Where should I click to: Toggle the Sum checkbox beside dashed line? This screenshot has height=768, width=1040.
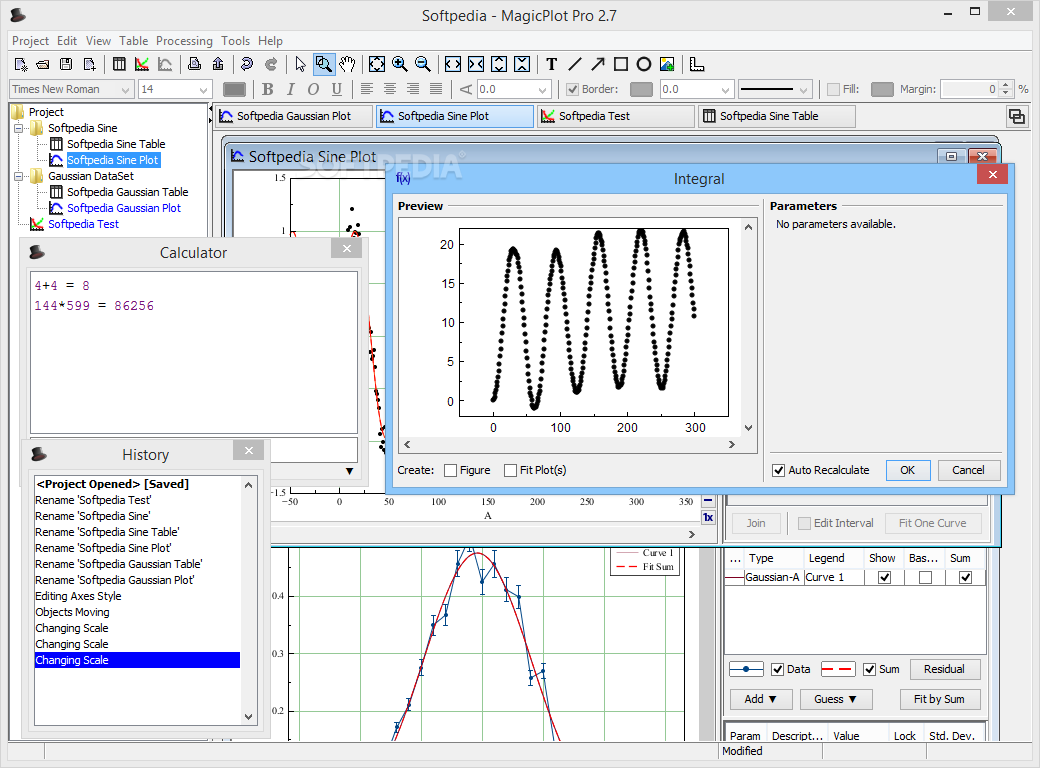pos(870,669)
